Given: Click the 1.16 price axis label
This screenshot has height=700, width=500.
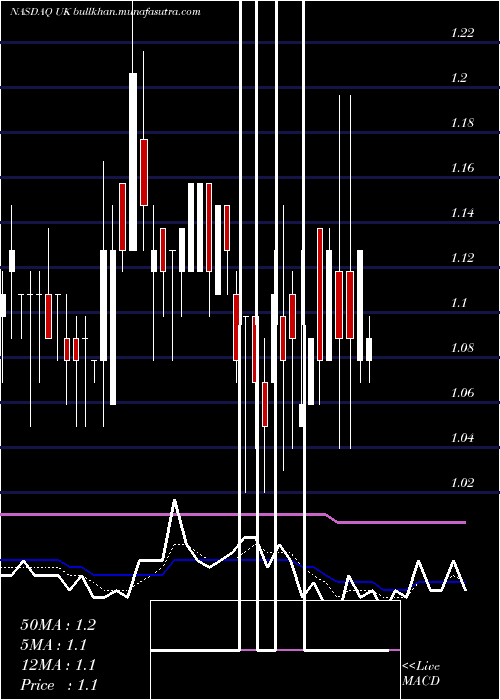Looking at the screenshot, I should [x=462, y=168].
